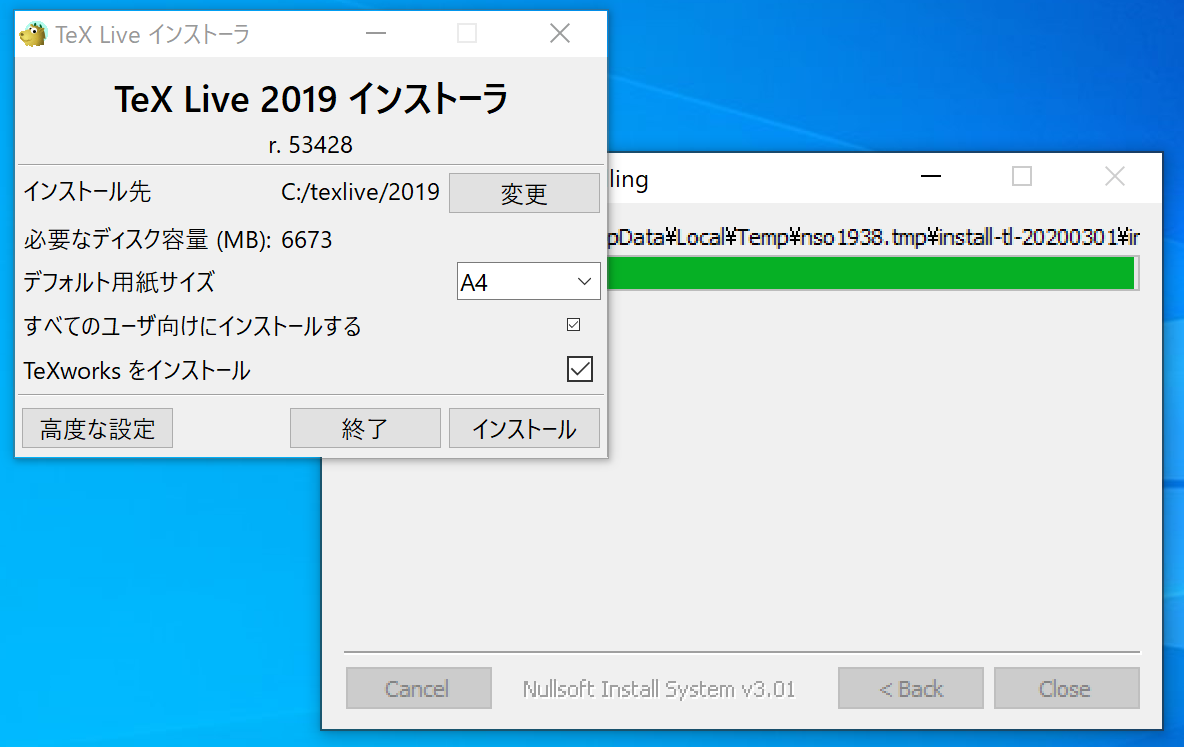Click Nullsoft Install System v3.01 text
This screenshot has height=747, width=1184.
point(658,689)
